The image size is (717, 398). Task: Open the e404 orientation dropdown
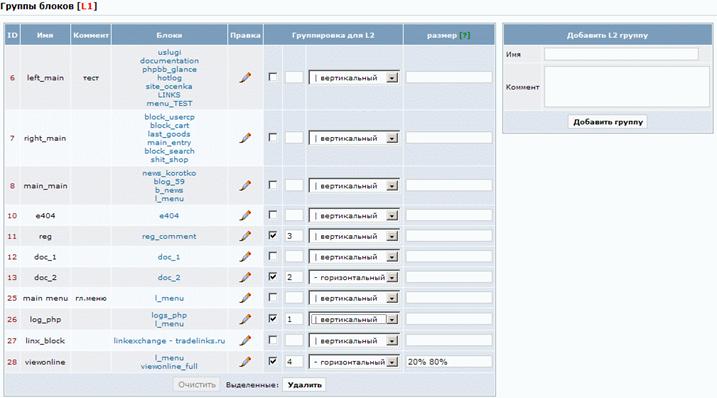(x=354, y=215)
